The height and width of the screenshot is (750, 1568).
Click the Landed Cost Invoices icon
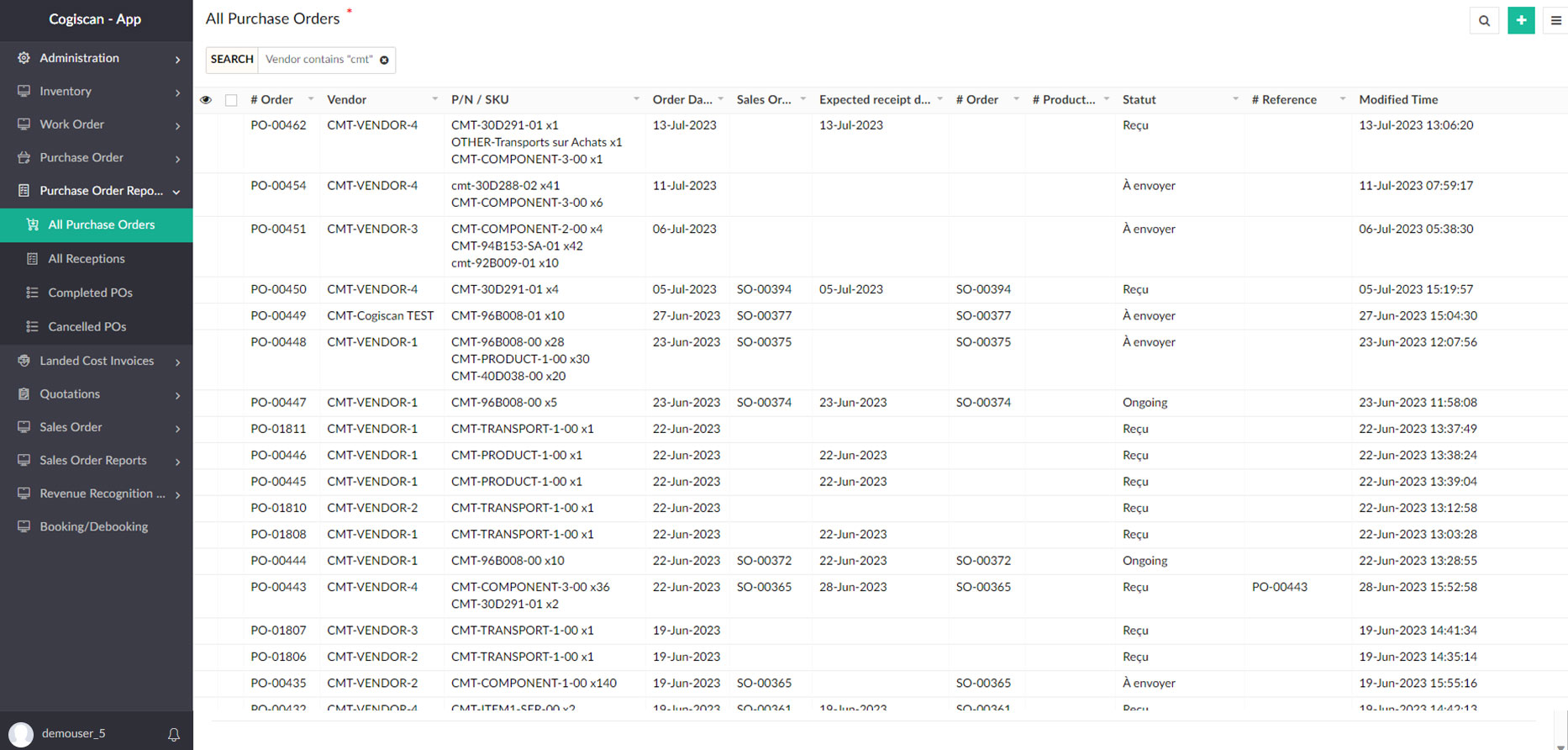(24, 361)
